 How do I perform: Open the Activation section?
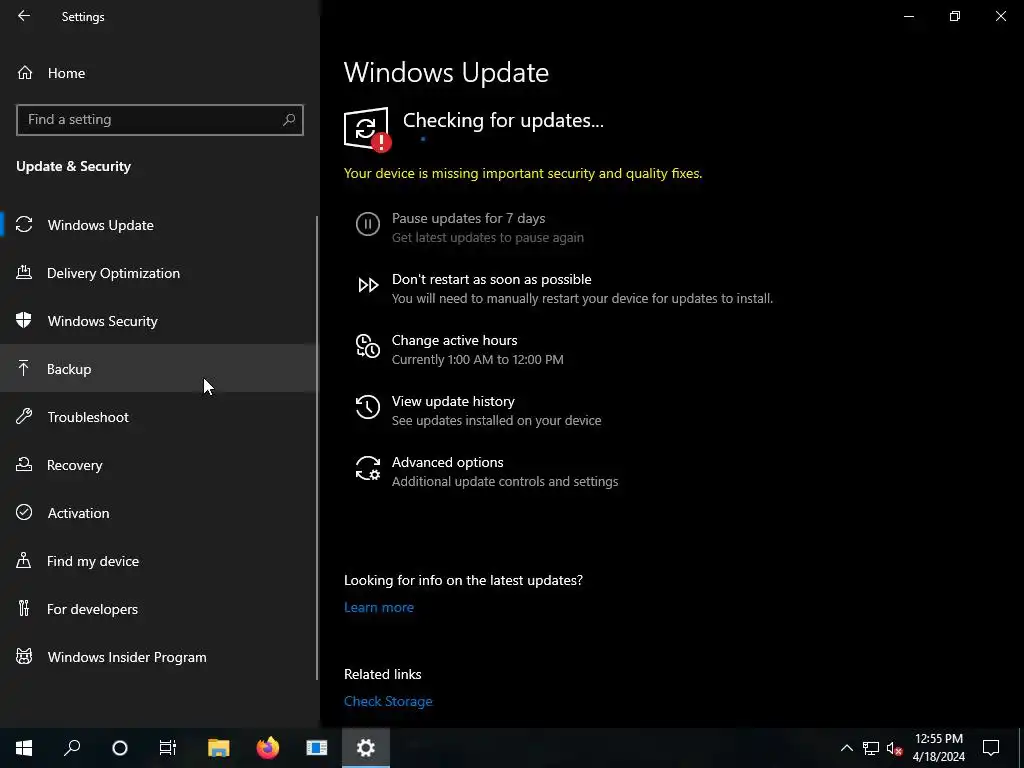tap(159, 513)
